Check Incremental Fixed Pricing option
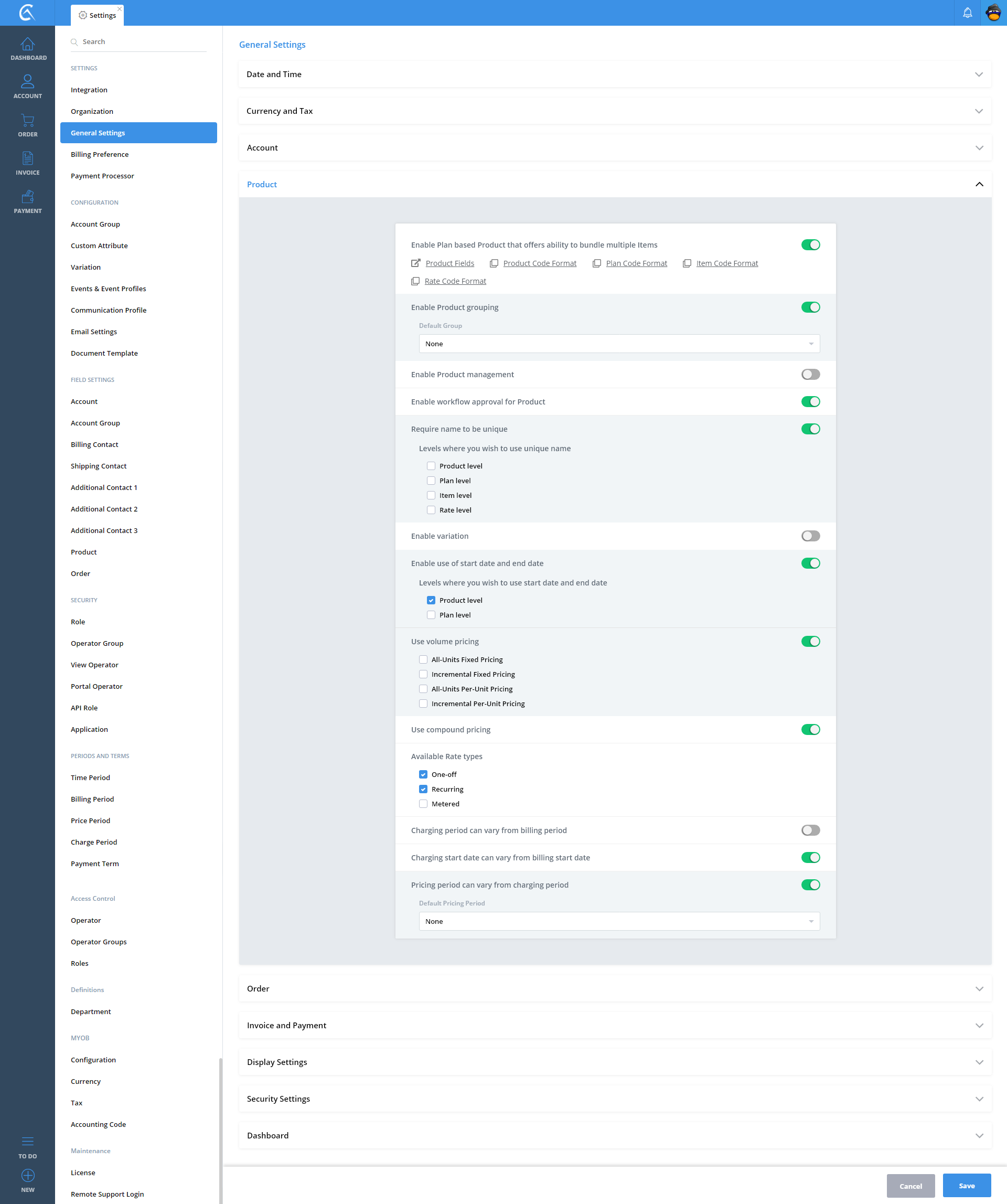The image size is (1007, 1204). tap(423, 674)
